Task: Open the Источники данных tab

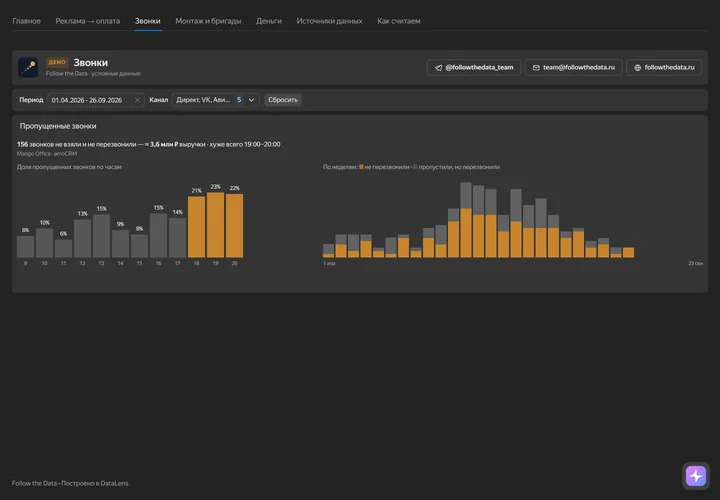Action: coord(329,21)
